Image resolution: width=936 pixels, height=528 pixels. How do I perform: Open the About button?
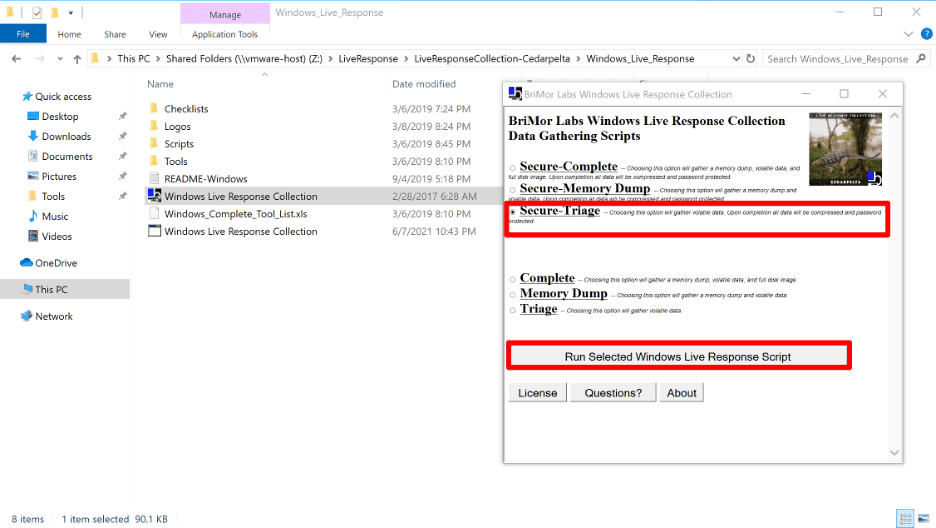pyautogui.click(x=682, y=393)
